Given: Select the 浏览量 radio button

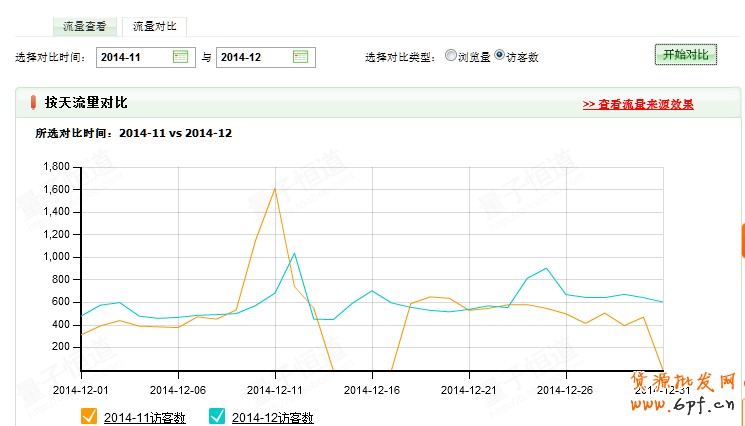Looking at the screenshot, I should click(x=451, y=56).
